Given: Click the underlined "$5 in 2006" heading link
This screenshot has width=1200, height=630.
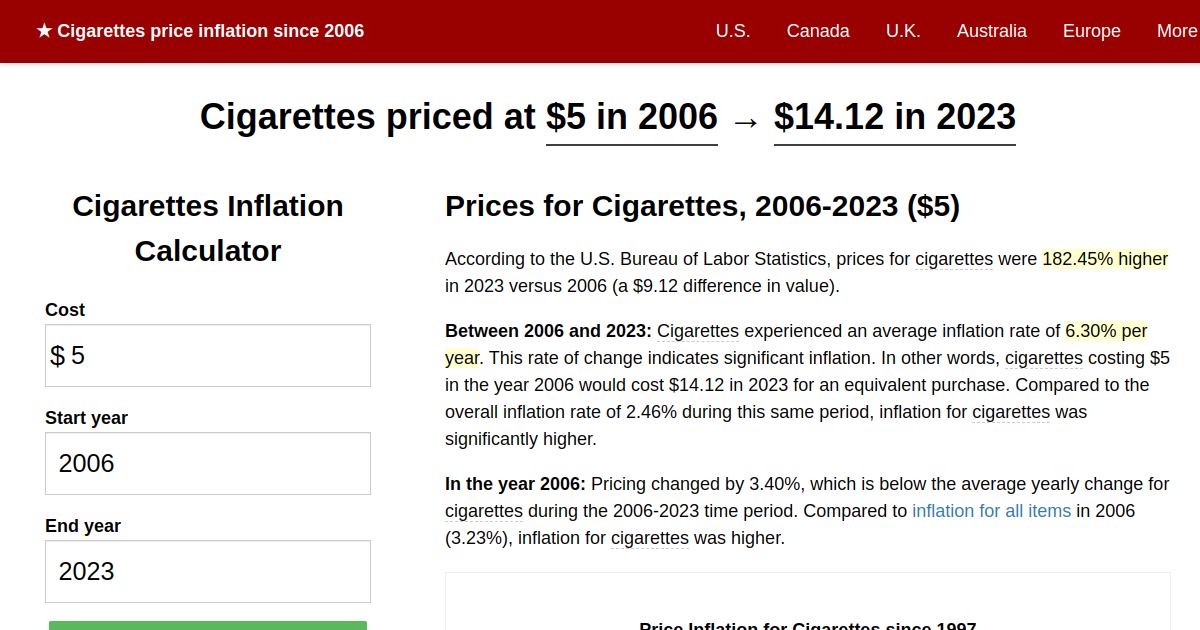Looking at the screenshot, I should point(631,117).
